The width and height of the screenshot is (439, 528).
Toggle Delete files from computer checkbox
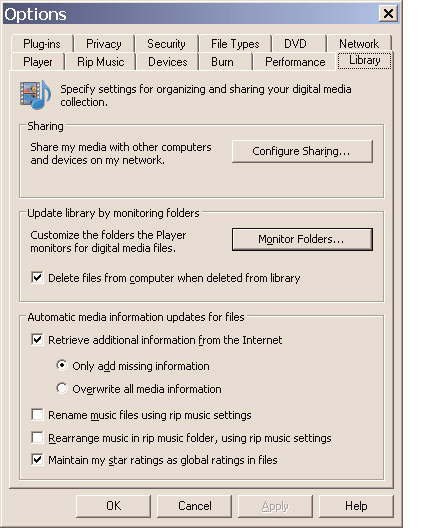(x=37, y=278)
